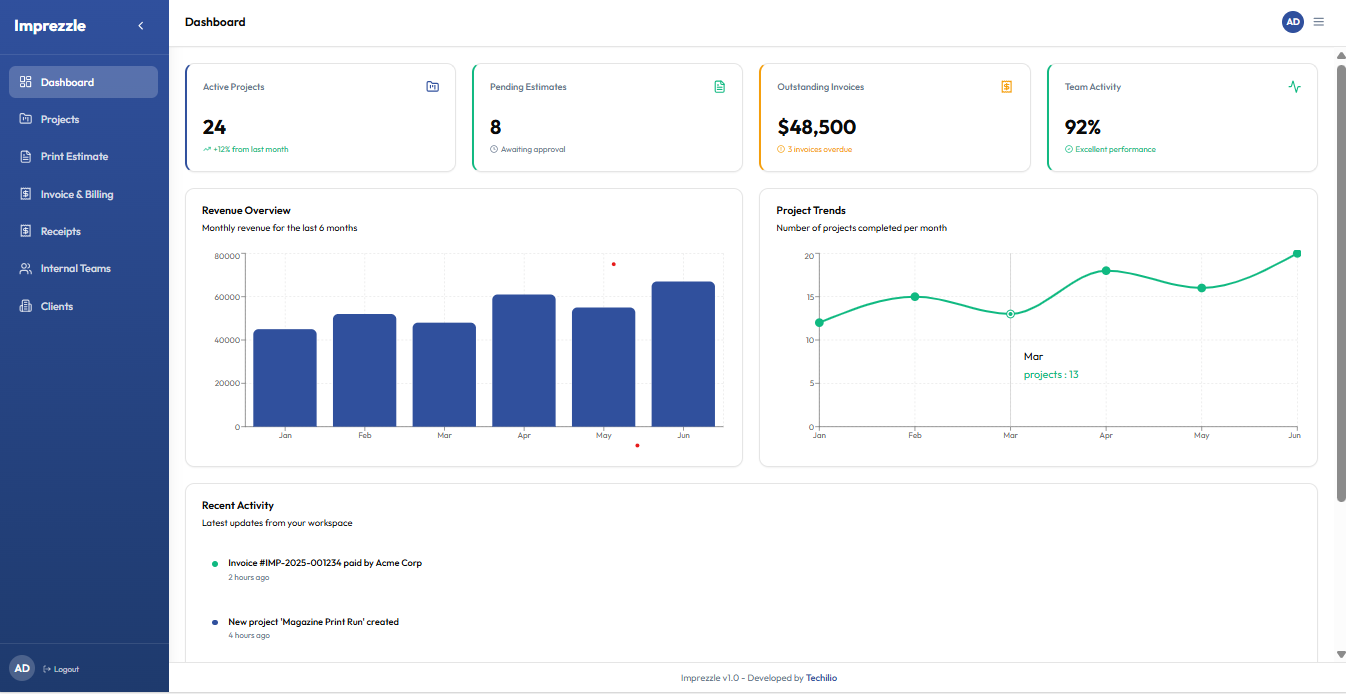Click the April data point on Project Trends
1346x694 pixels.
[x=1106, y=271]
